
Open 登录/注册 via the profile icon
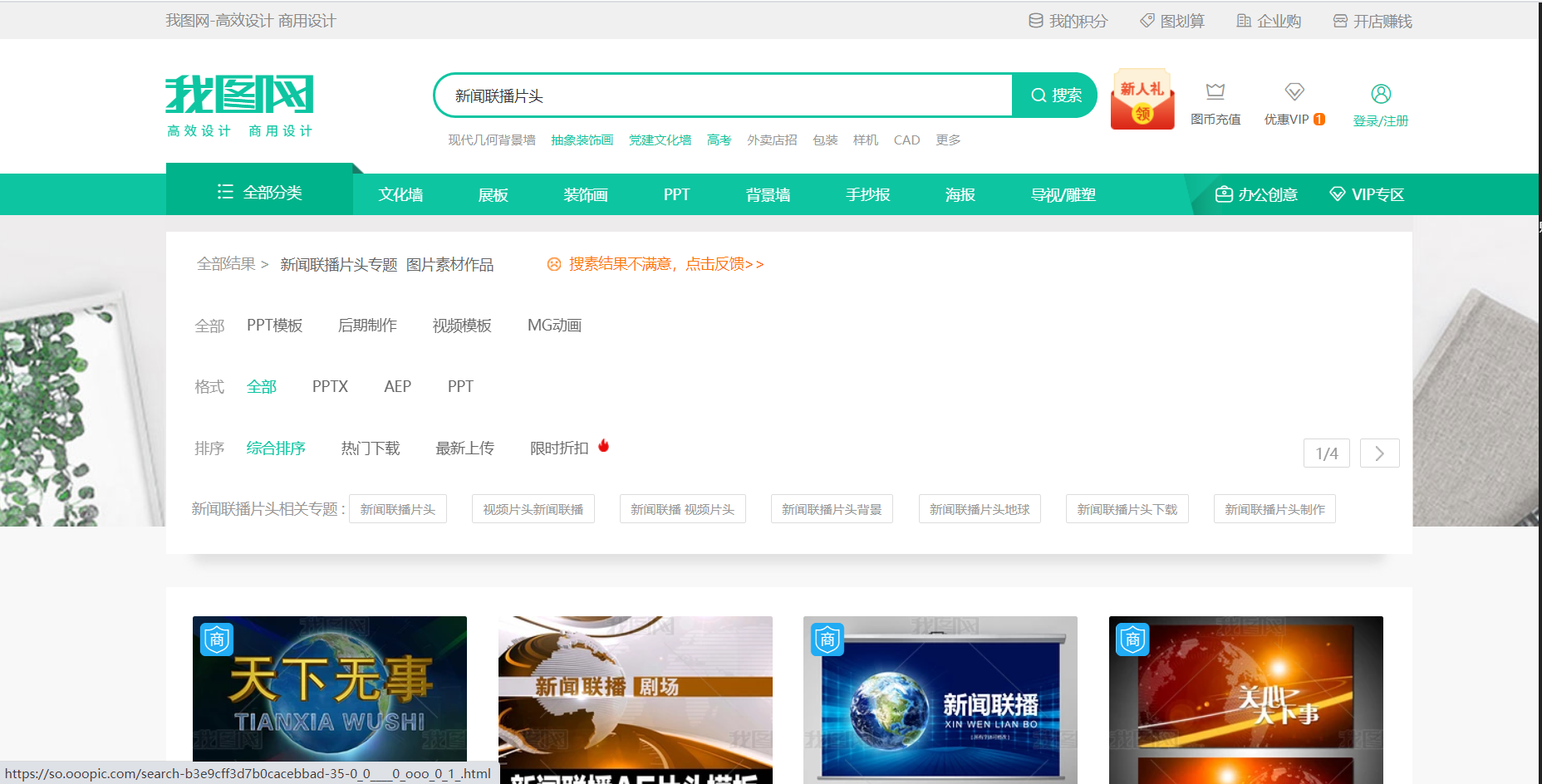point(1381,93)
